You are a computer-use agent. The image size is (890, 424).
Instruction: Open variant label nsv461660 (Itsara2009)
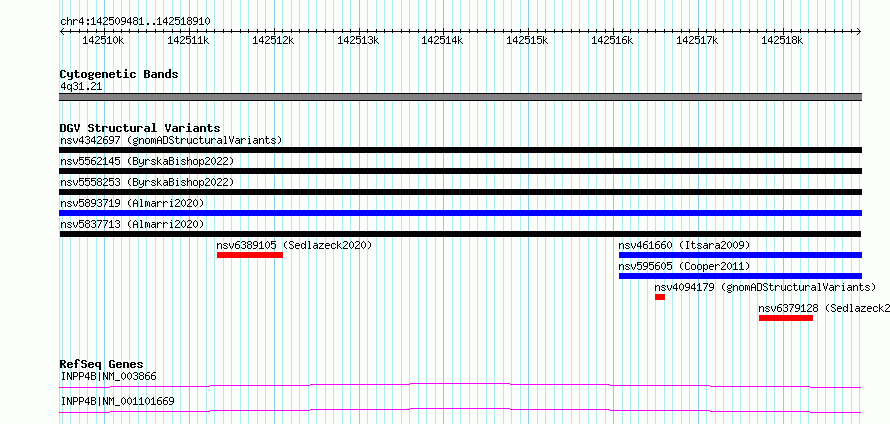[685, 245]
